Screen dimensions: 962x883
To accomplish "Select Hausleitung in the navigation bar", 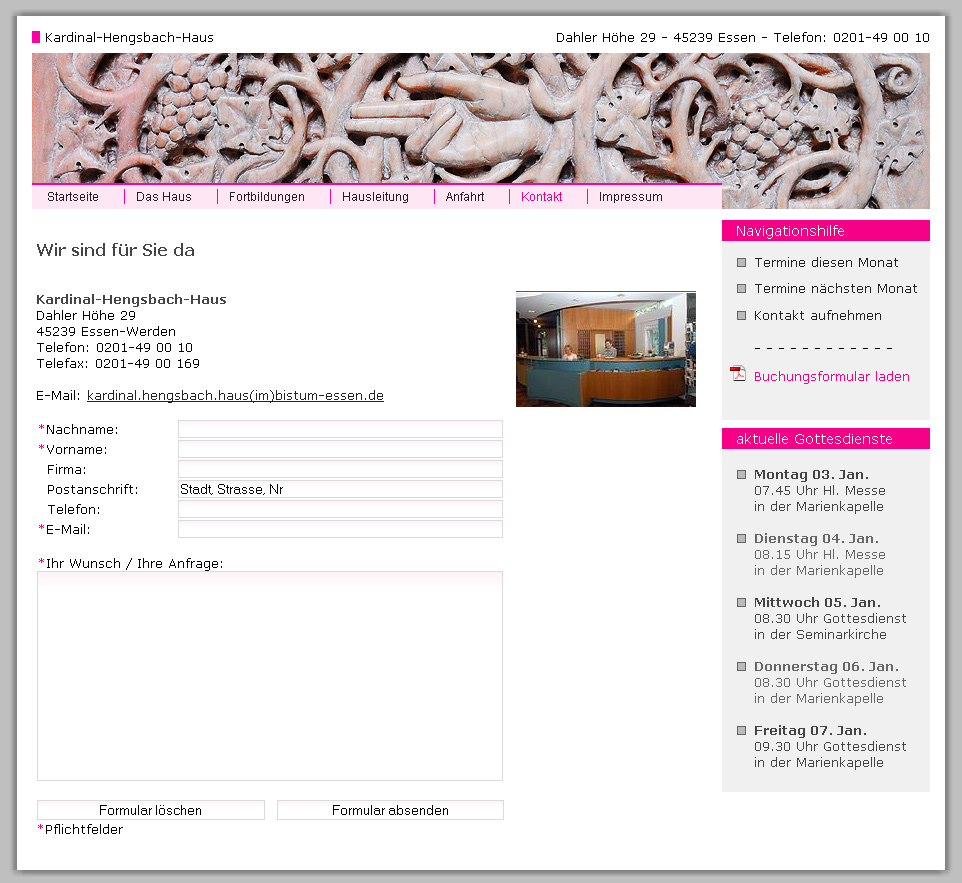I will pyautogui.click(x=375, y=197).
